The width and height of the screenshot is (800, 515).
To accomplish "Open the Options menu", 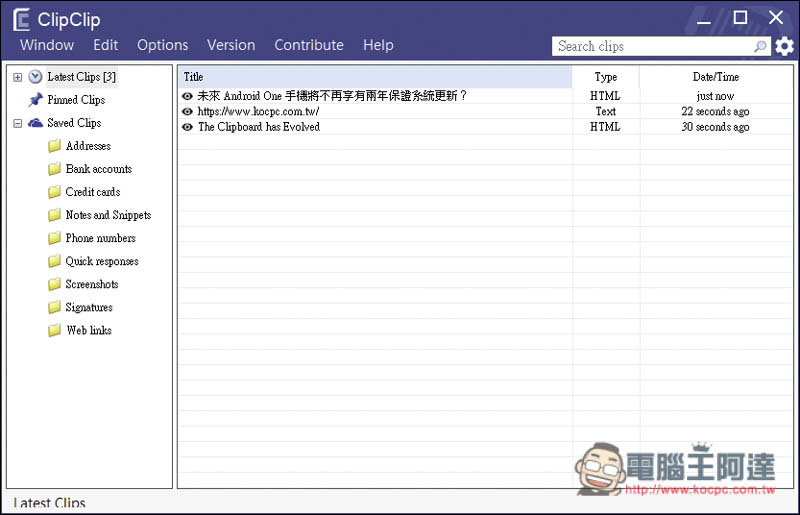I will (162, 45).
